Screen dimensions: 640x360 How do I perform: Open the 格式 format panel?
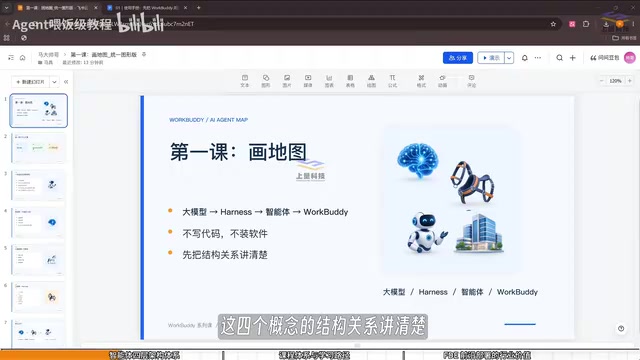point(421,81)
